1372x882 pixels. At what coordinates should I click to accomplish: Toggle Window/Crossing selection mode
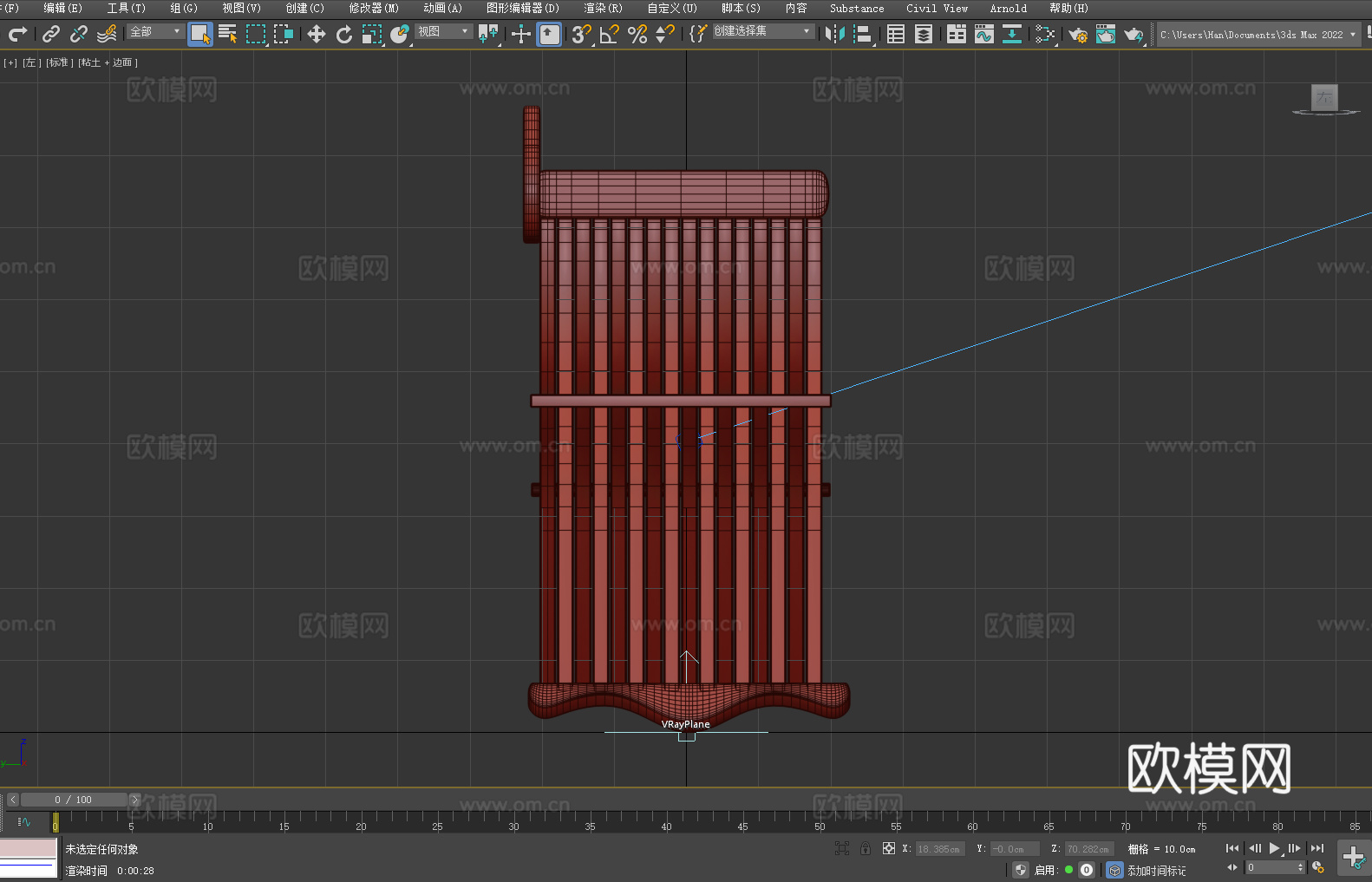pos(284,34)
